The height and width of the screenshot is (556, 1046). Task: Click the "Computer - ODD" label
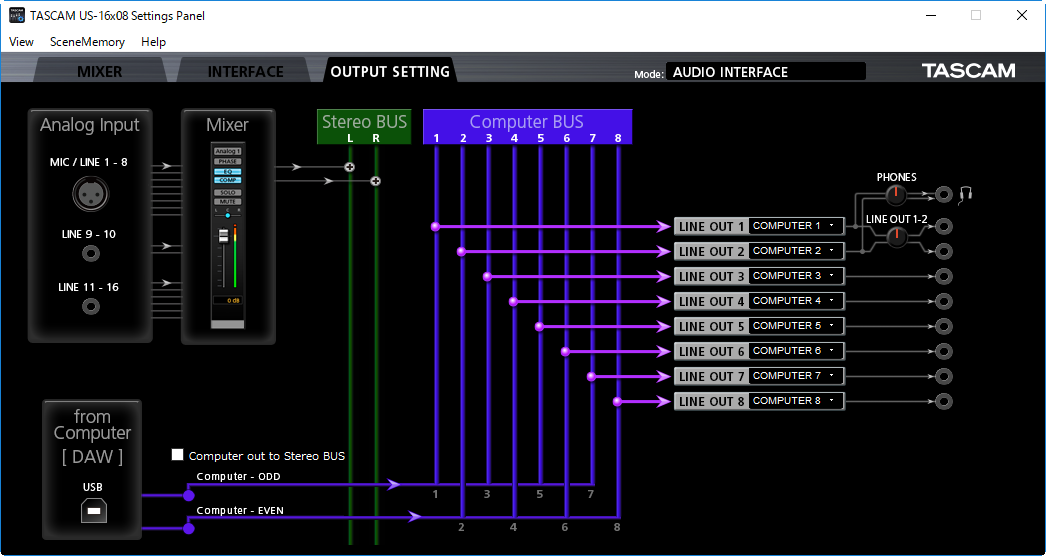tap(238, 477)
